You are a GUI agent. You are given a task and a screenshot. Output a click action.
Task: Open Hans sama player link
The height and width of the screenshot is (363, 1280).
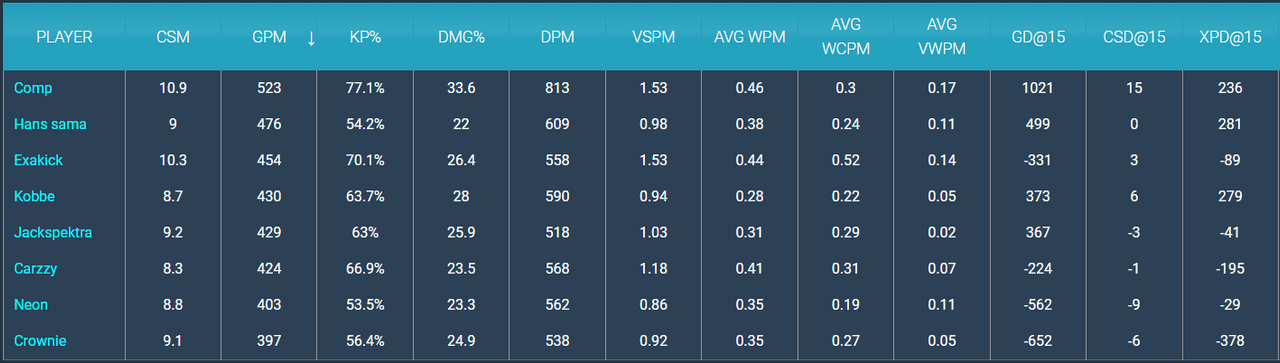[50, 124]
